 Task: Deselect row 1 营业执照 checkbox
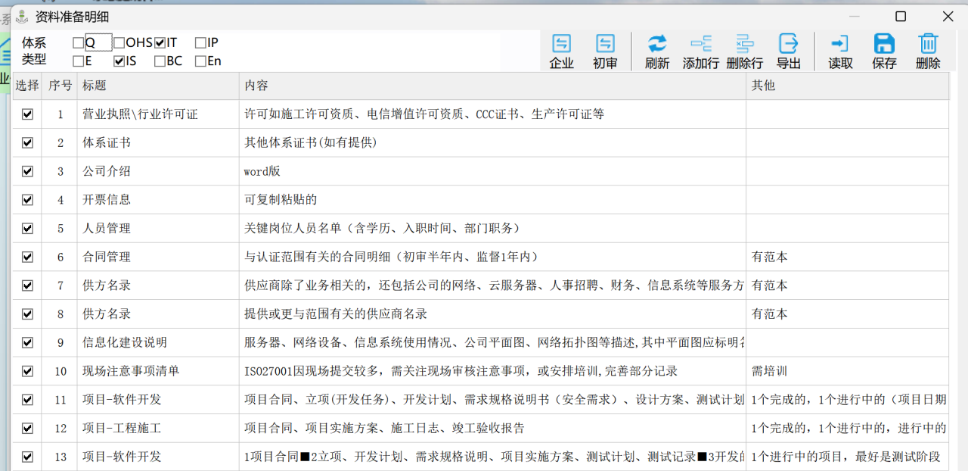click(x=27, y=114)
